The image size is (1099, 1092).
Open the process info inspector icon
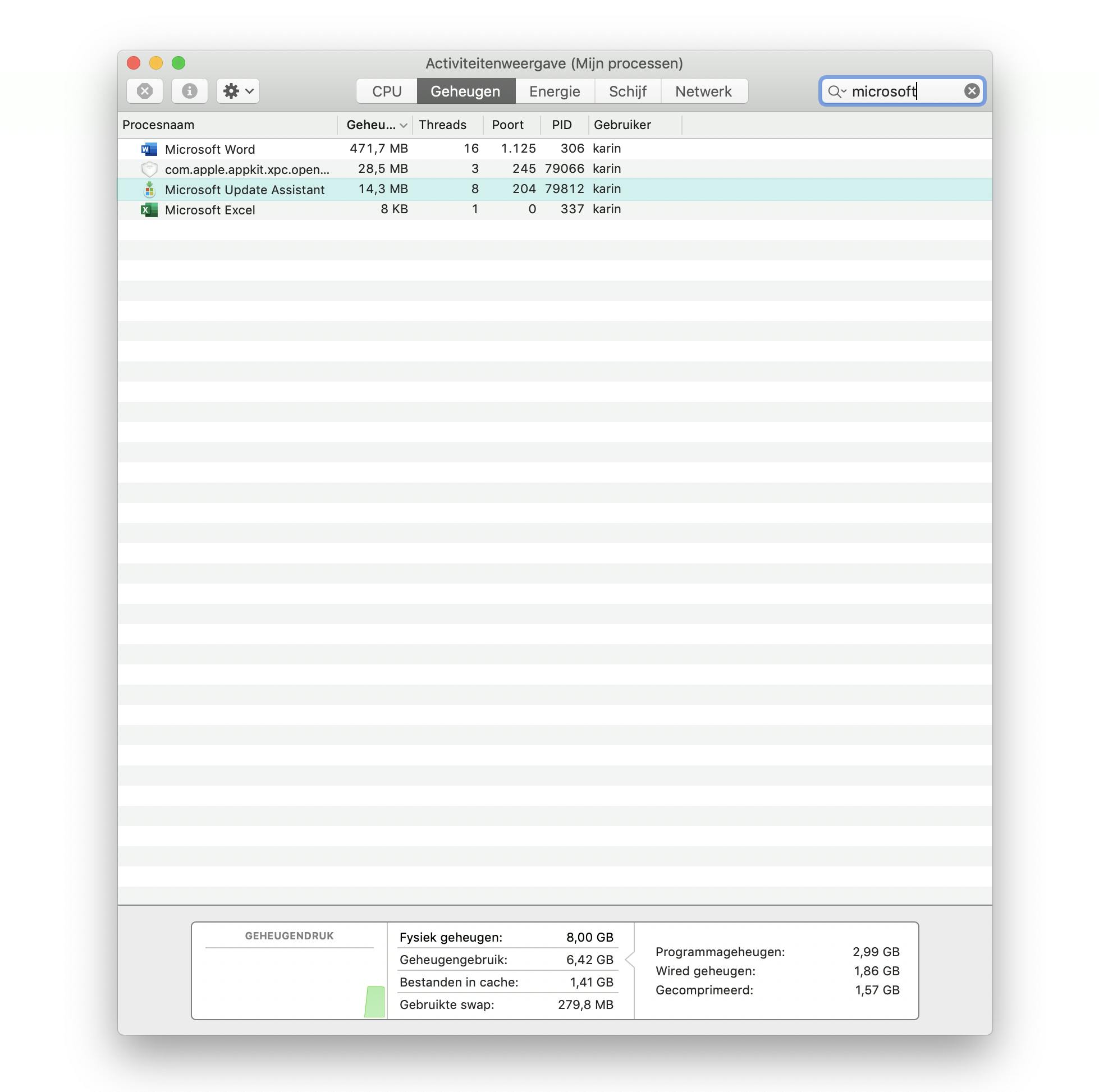click(x=189, y=91)
